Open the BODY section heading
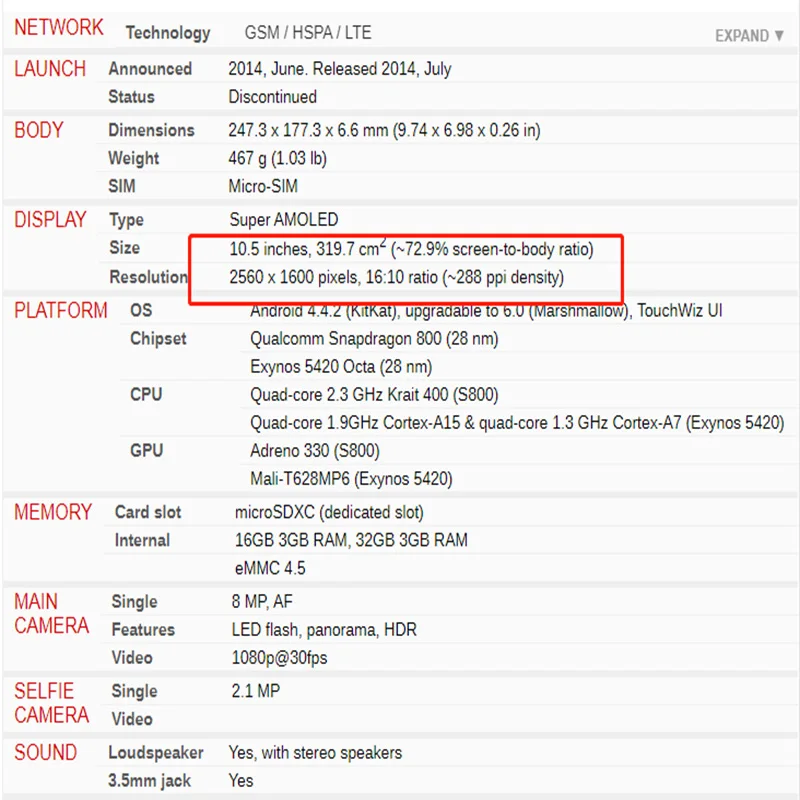The width and height of the screenshot is (800, 800). 39,130
